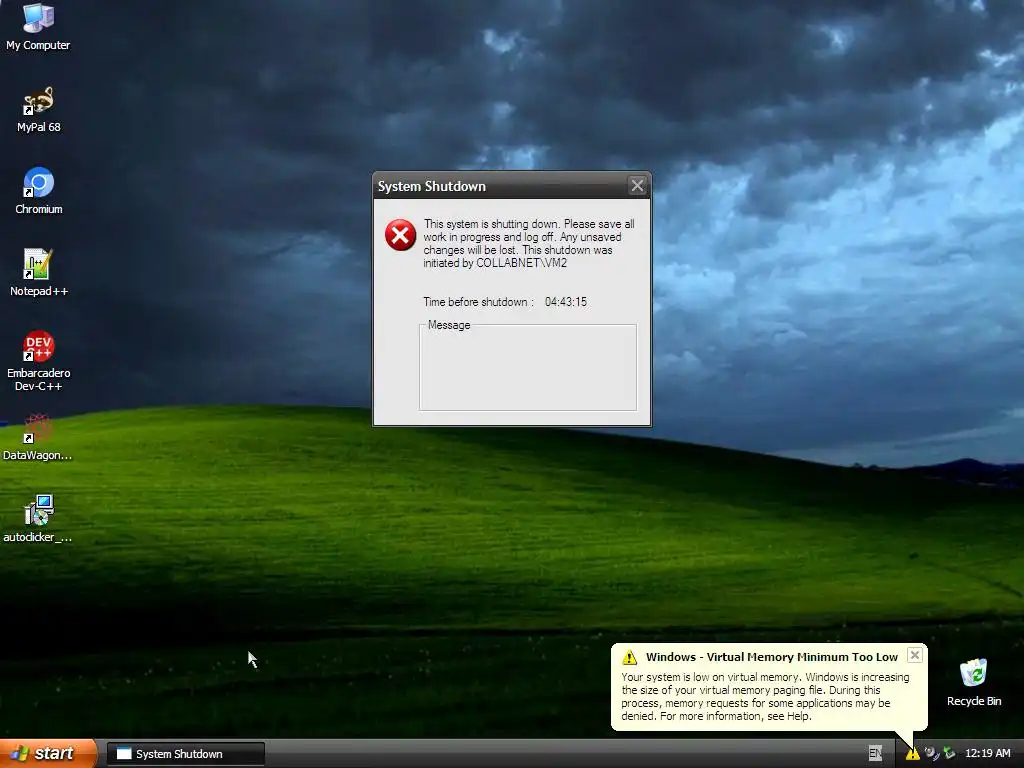
Task: Click the shutdown warning text mentioning COLLABNET\VM2
Action: tap(528, 244)
